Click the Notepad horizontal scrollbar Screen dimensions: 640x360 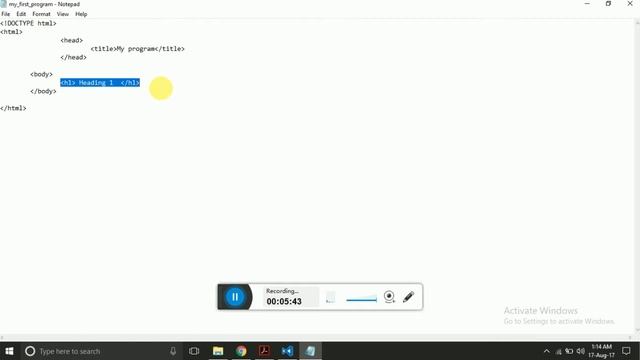tap(316, 338)
